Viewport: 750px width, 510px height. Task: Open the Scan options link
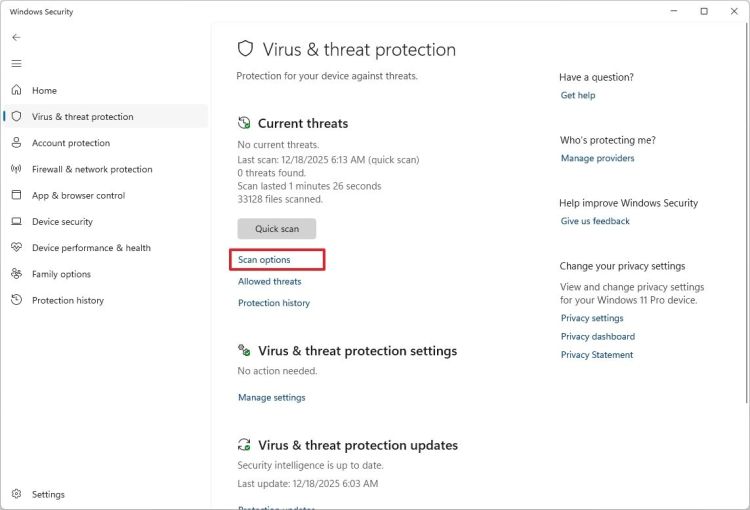(264, 260)
